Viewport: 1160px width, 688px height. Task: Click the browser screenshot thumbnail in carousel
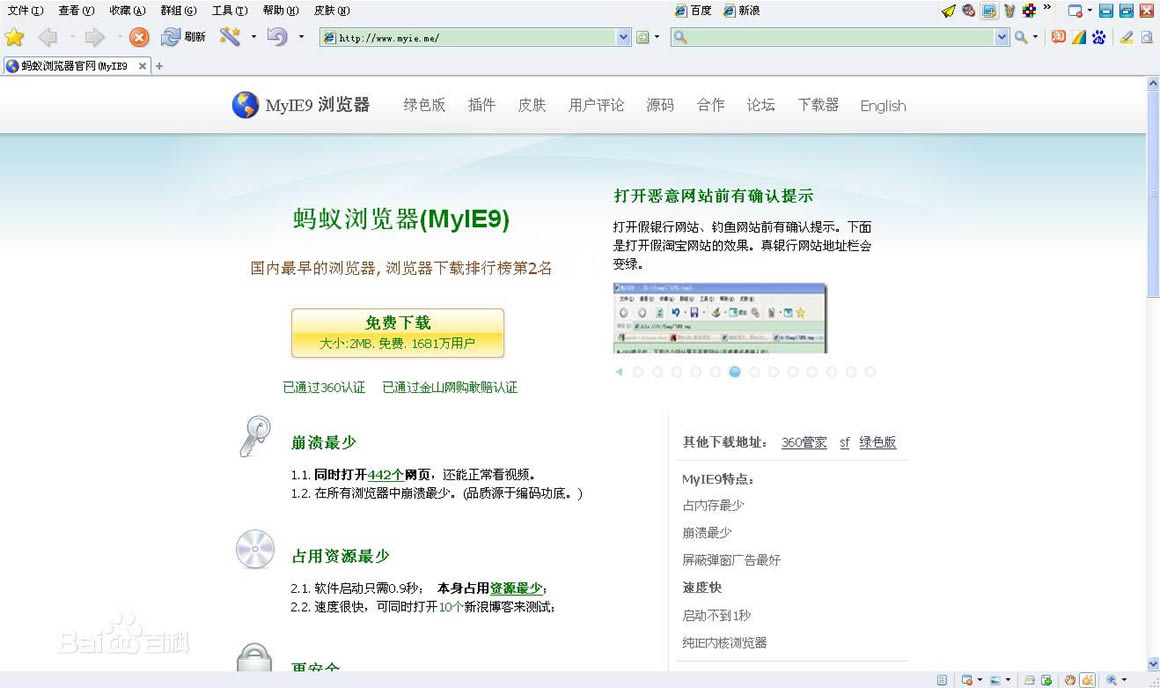click(720, 318)
